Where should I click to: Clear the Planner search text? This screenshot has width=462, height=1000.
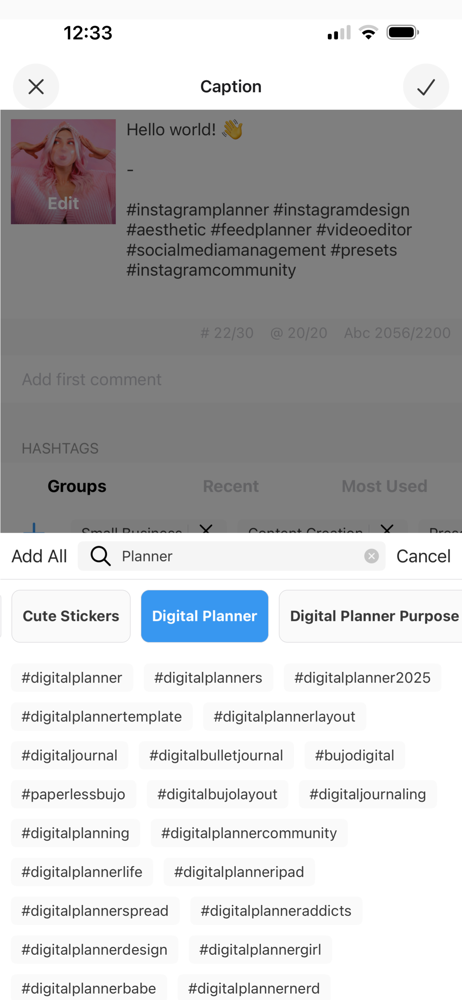pos(371,556)
